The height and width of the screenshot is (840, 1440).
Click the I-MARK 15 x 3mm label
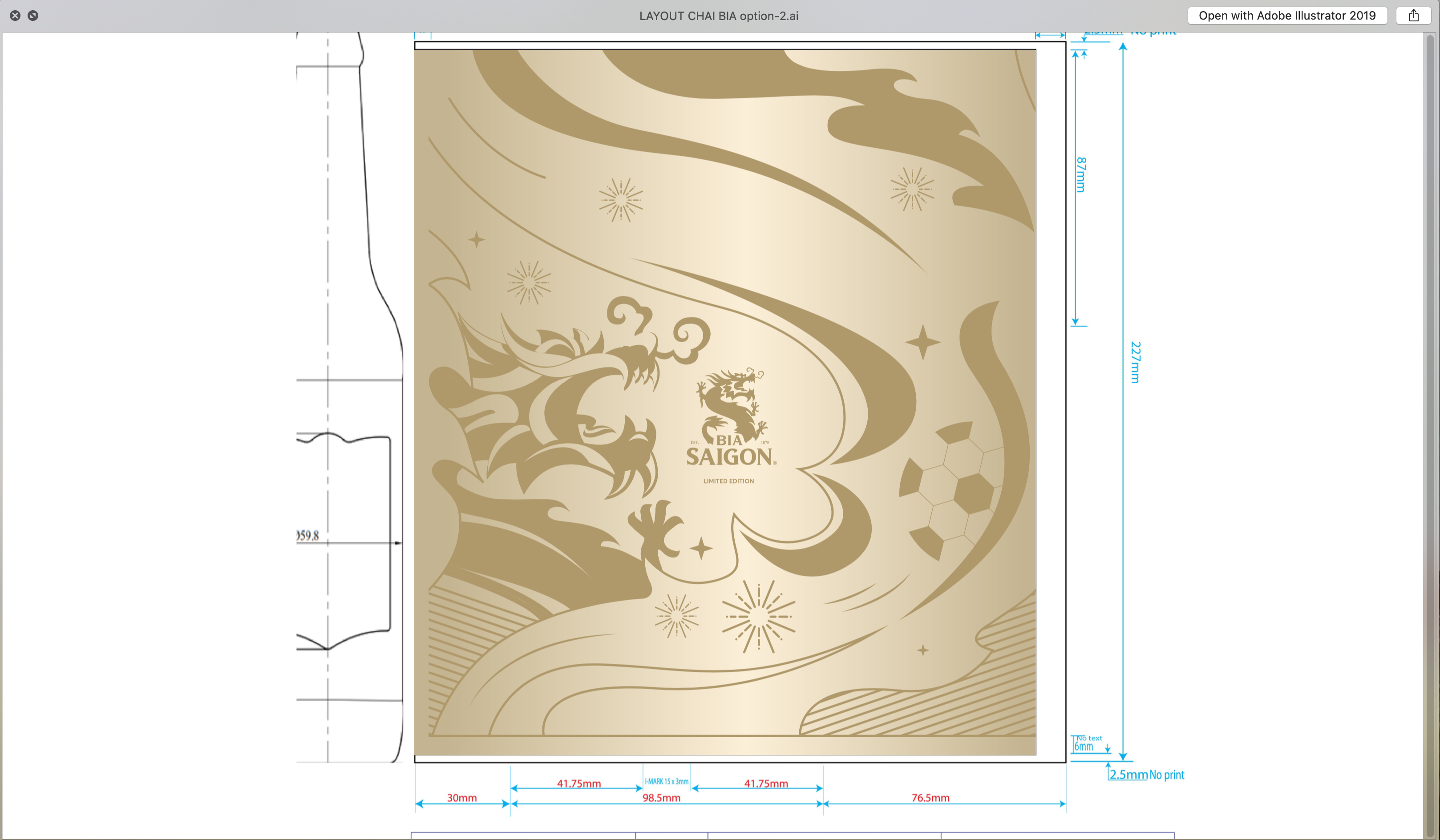pyautogui.click(x=666, y=781)
